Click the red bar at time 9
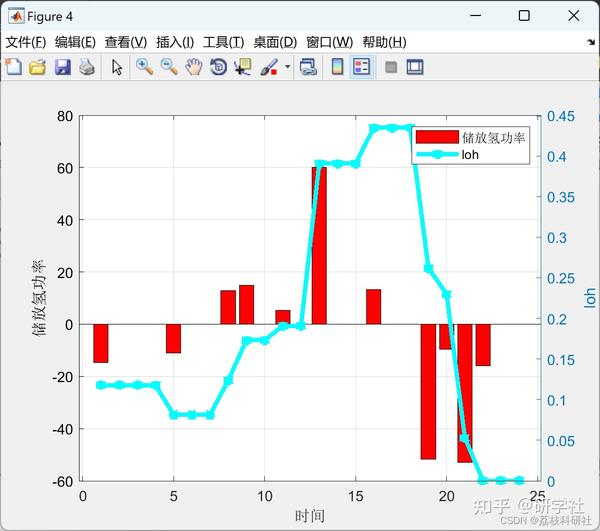Screen dimensions: 600x531 point(246,305)
